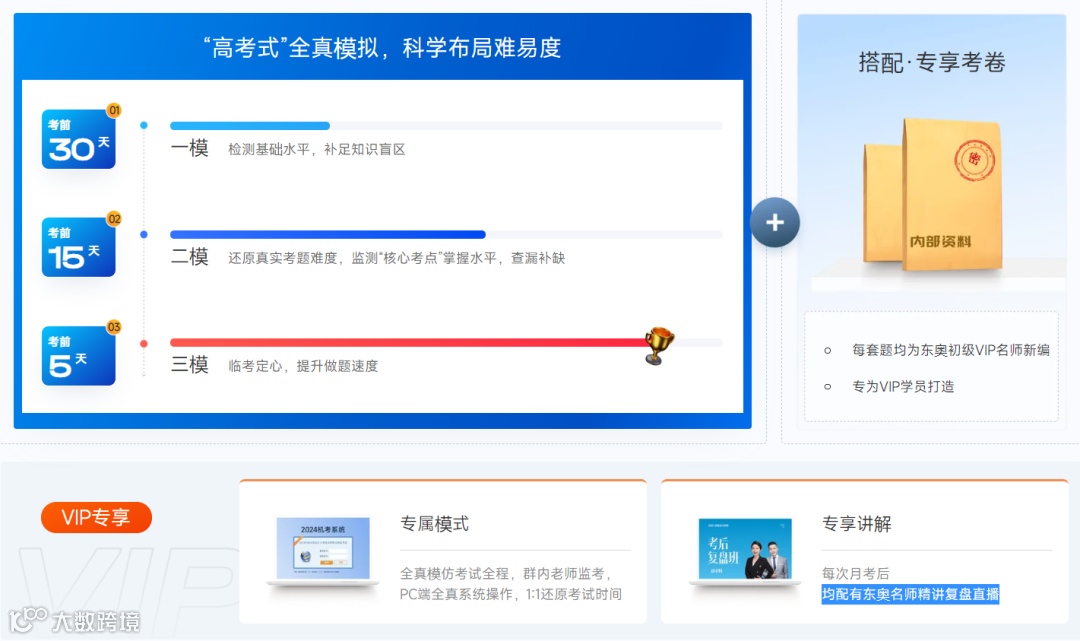Click the text 临考定心，提升做题速度
The height and width of the screenshot is (641, 1080).
(x=303, y=366)
